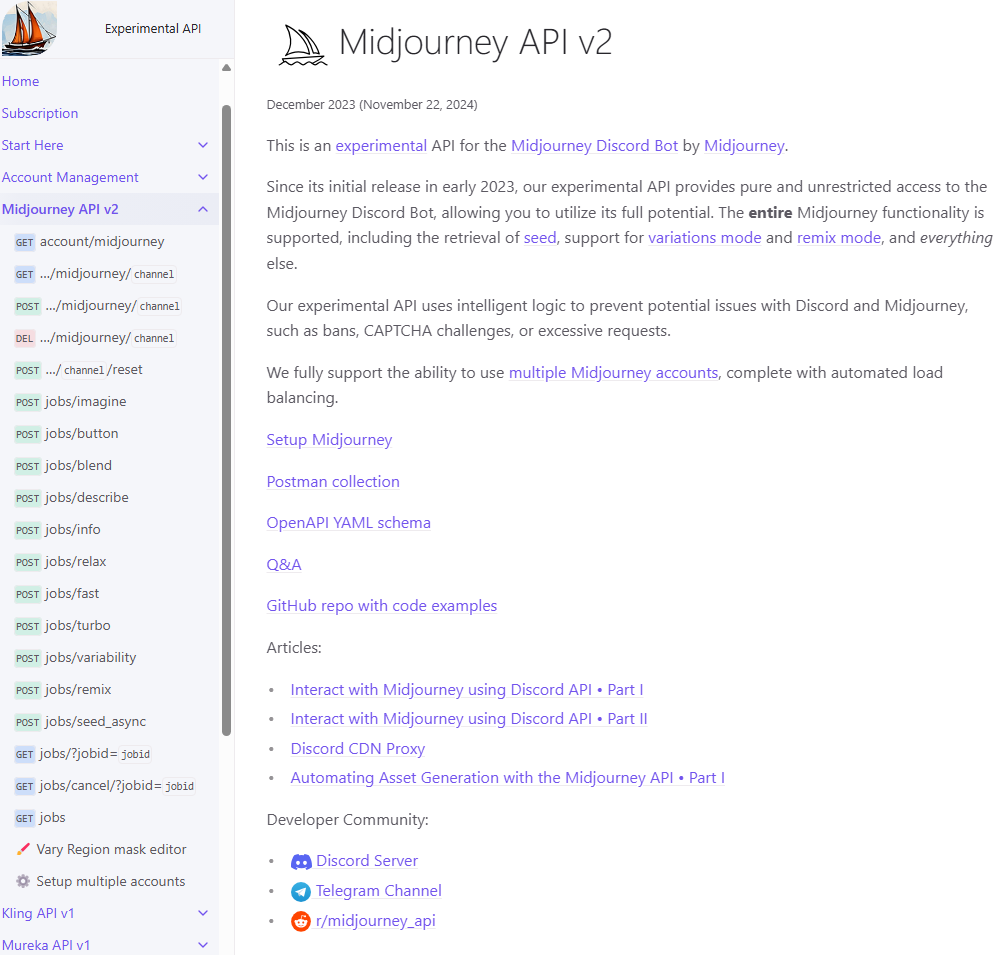Open Vary Region mask editor
This screenshot has width=1006, height=955.
coord(112,850)
